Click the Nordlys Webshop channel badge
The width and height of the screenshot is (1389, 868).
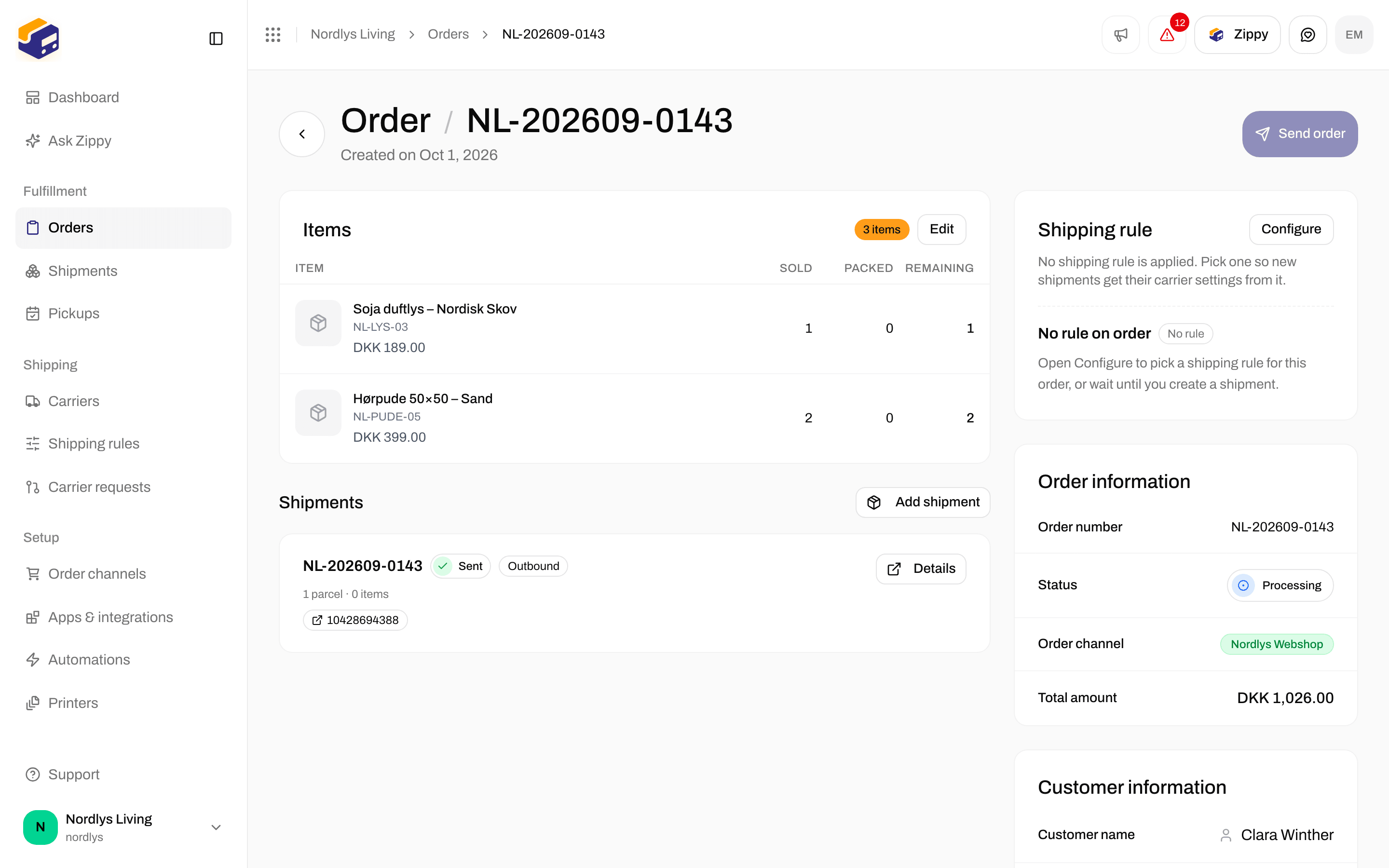pos(1277,644)
